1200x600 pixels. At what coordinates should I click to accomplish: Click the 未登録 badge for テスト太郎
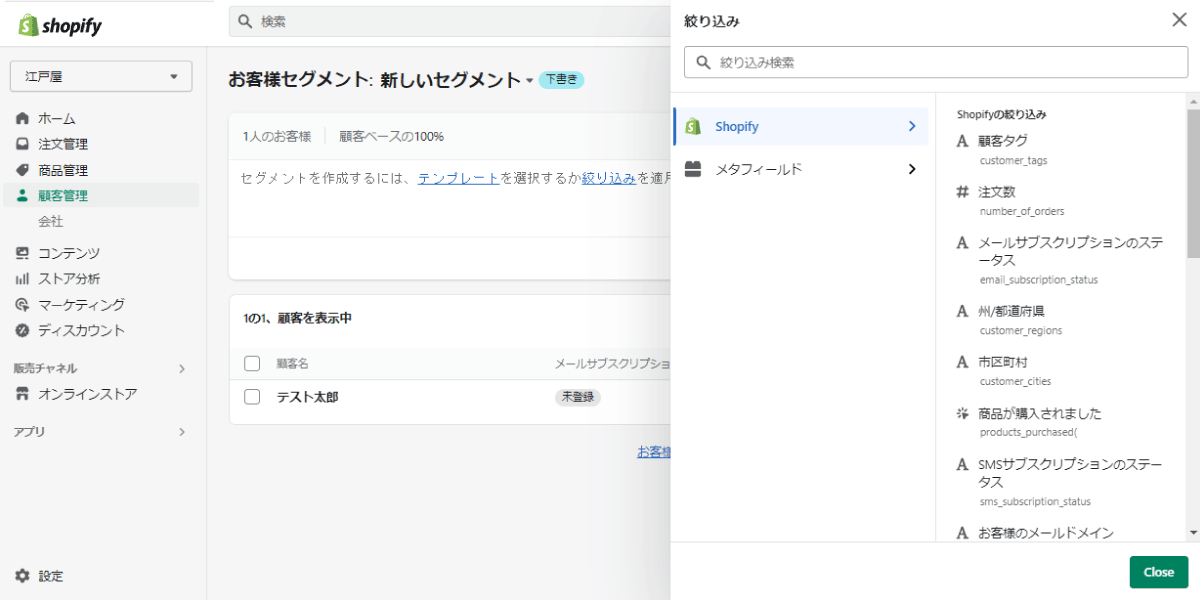coord(578,397)
